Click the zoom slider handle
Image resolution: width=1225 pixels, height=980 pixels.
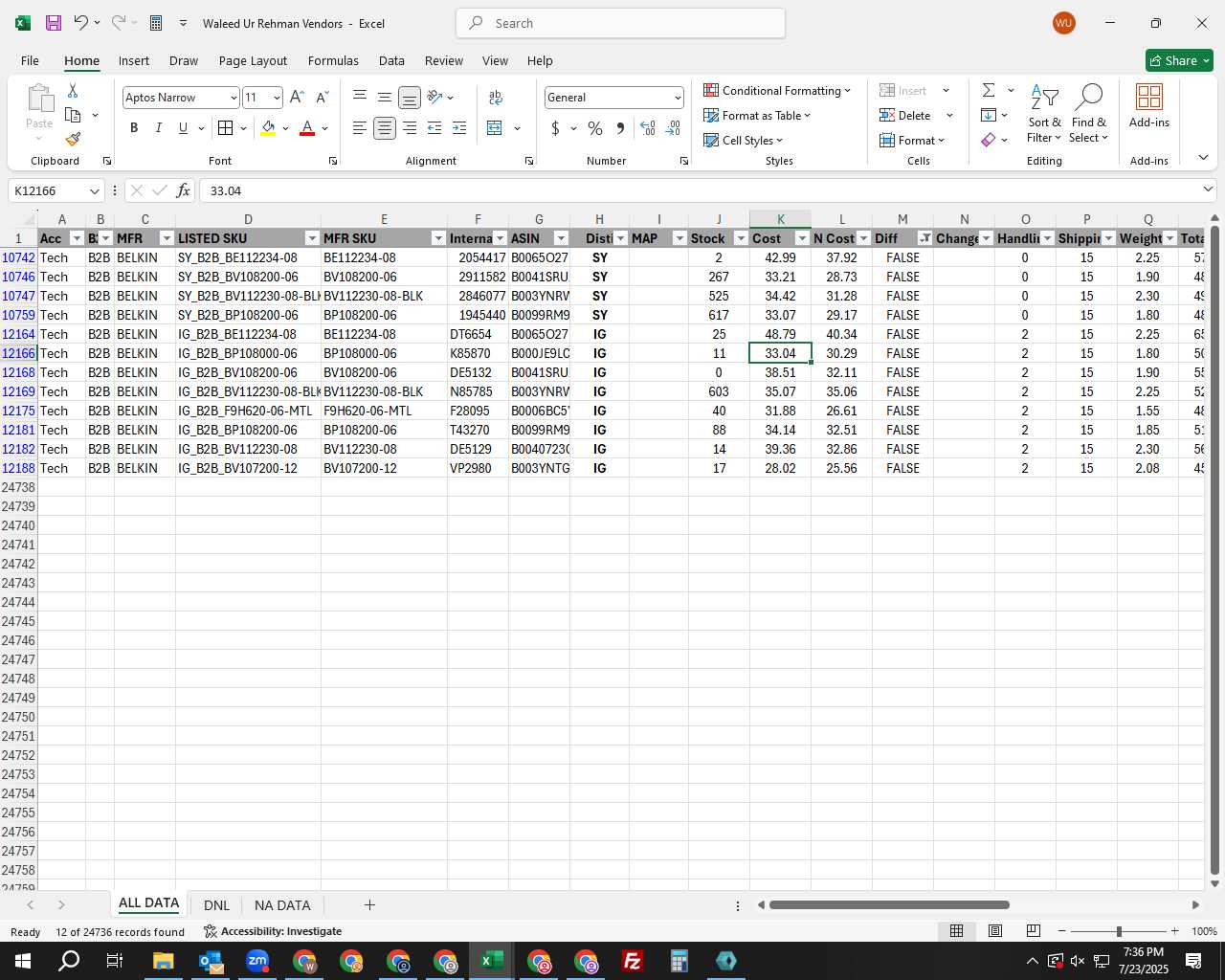(x=1119, y=931)
